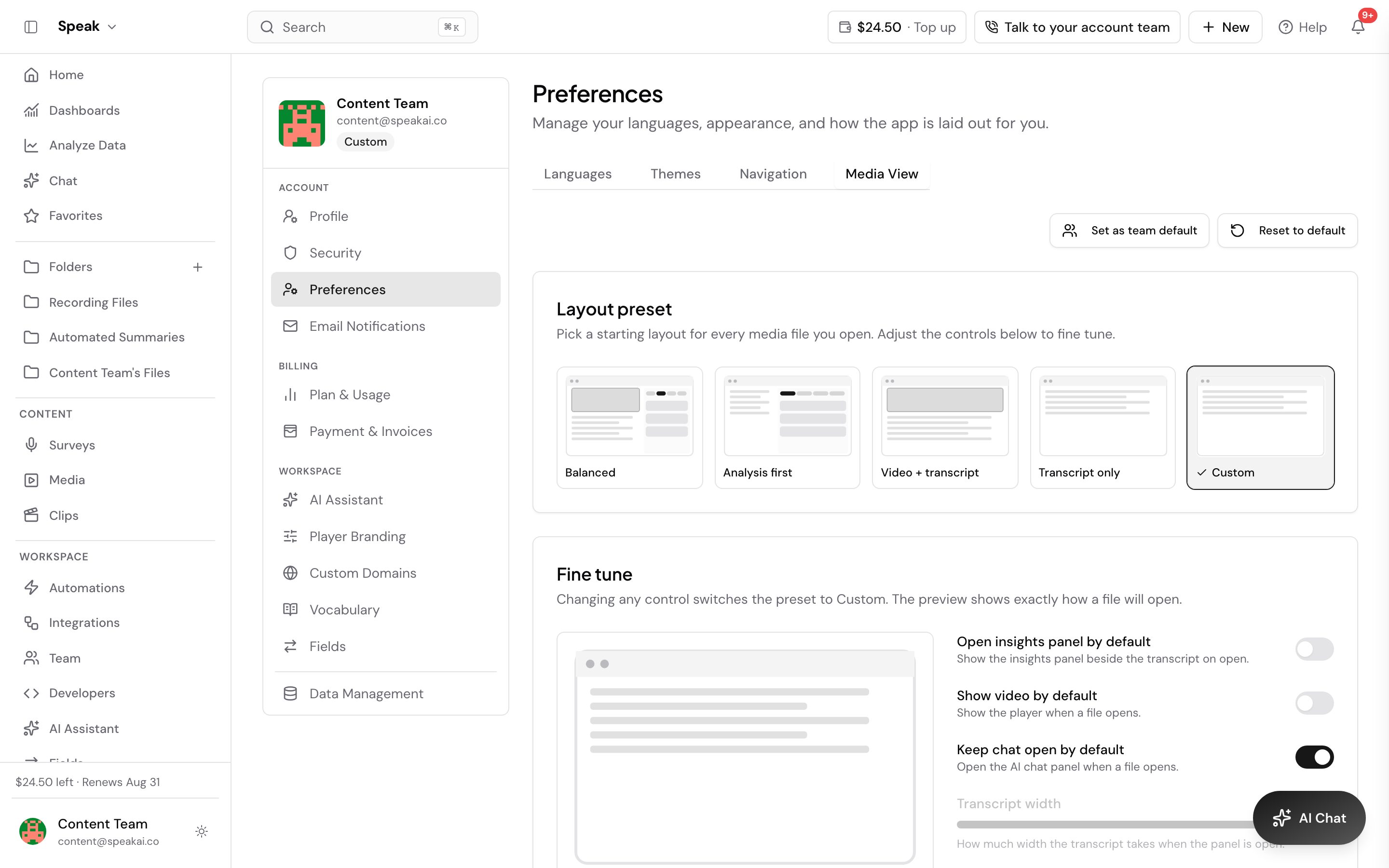
Task: Open Surveys in the sidebar
Action: [115, 445]
